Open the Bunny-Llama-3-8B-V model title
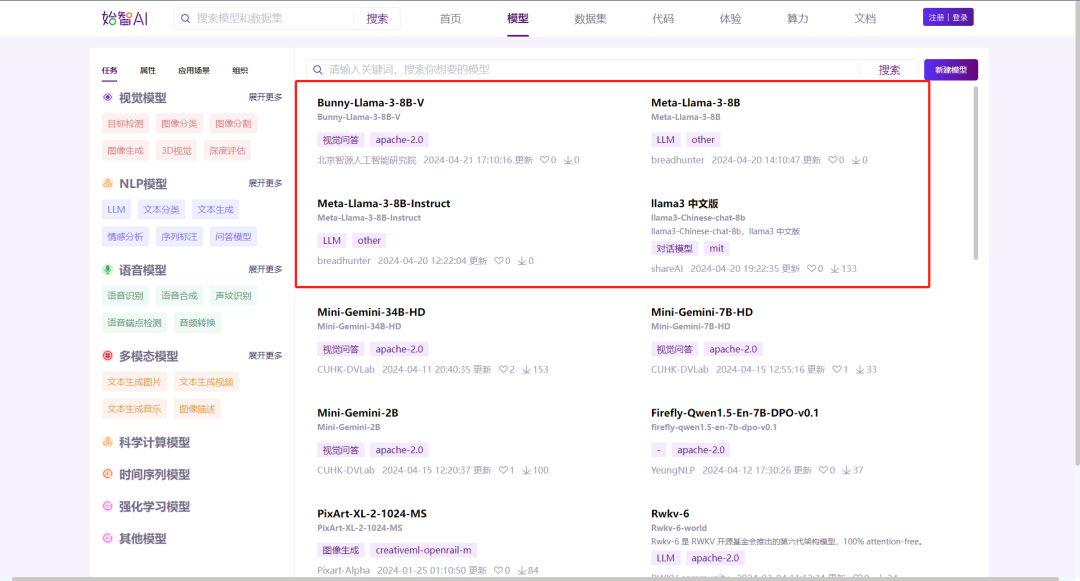 371,103
